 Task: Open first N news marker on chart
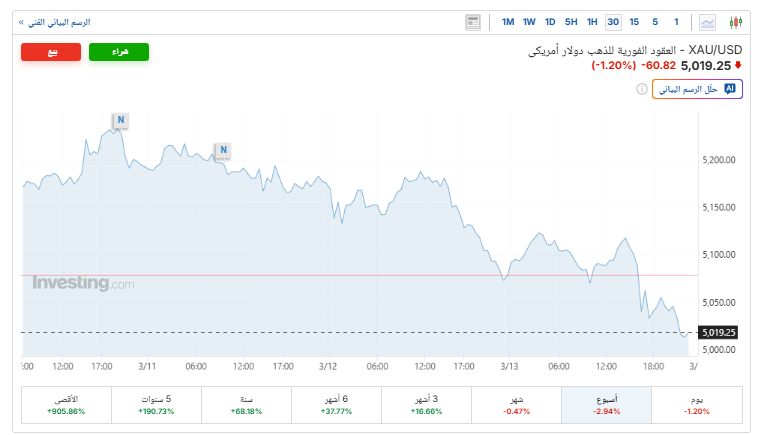120,120
